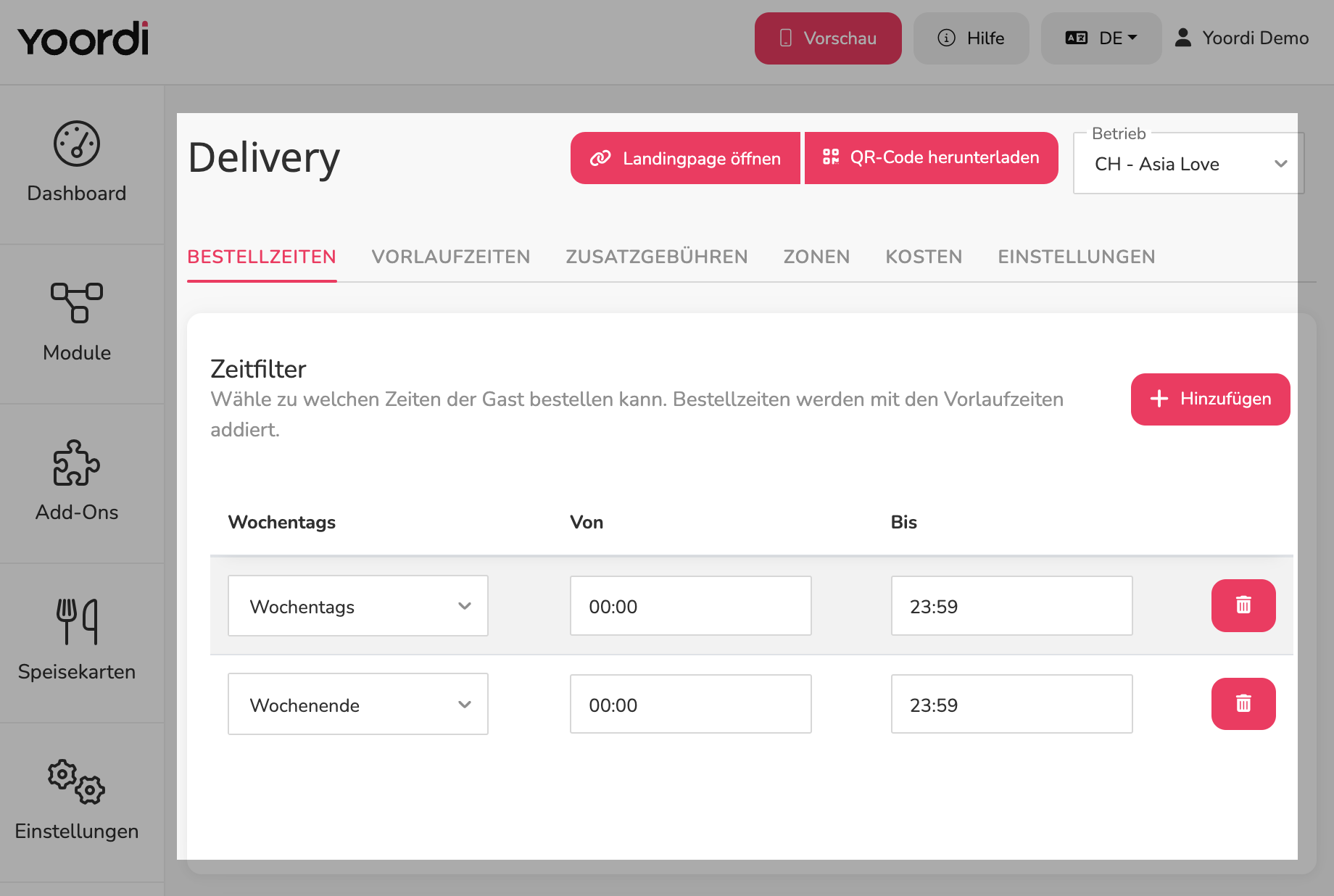Delete the Wochentags row with trash icon
This screenshot has height=896, width=1334.
[x=1243, y=605]
